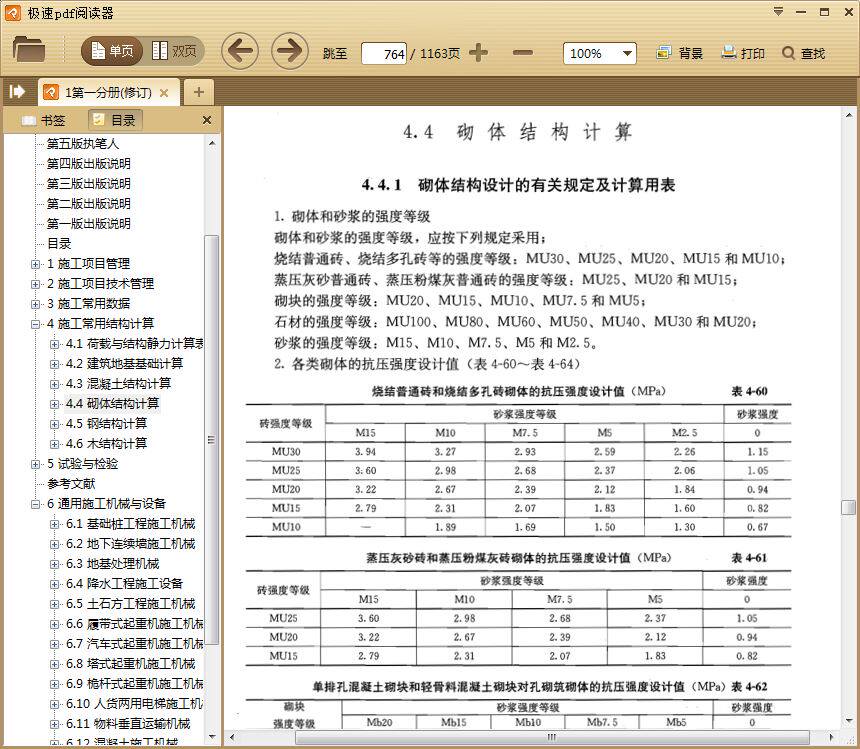860x749 pixels.
Task: Expand the 3 施工常用数据 node
Action: pos(36,304)
